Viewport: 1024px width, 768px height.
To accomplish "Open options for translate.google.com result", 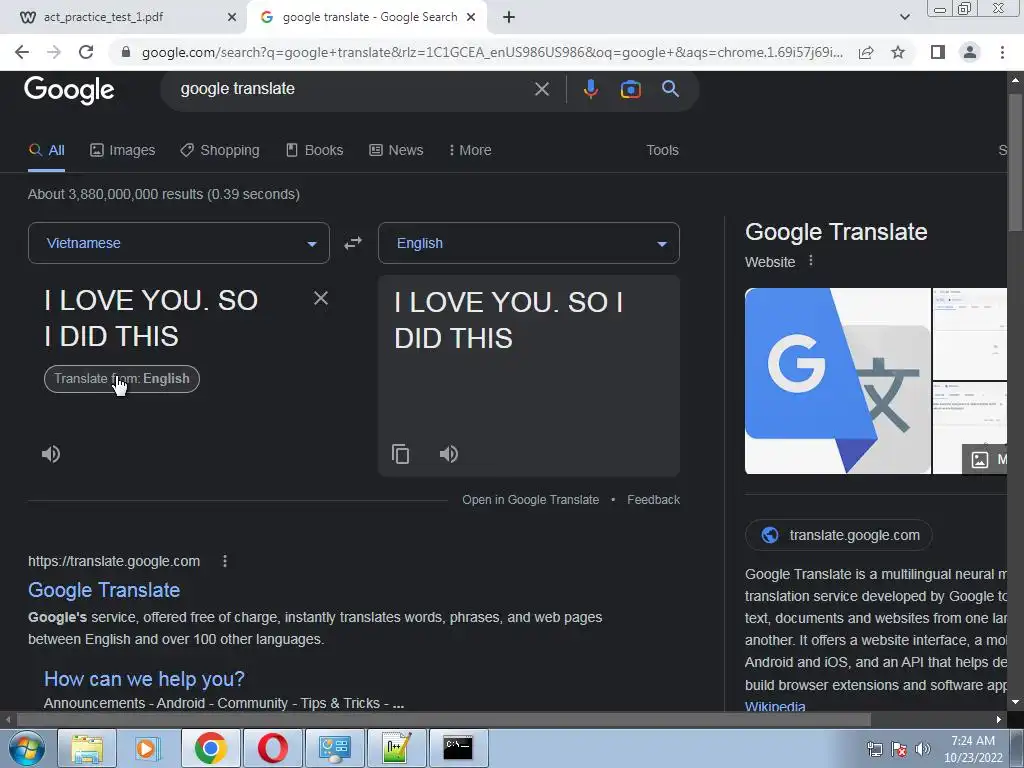I will [x=225, y=561].
